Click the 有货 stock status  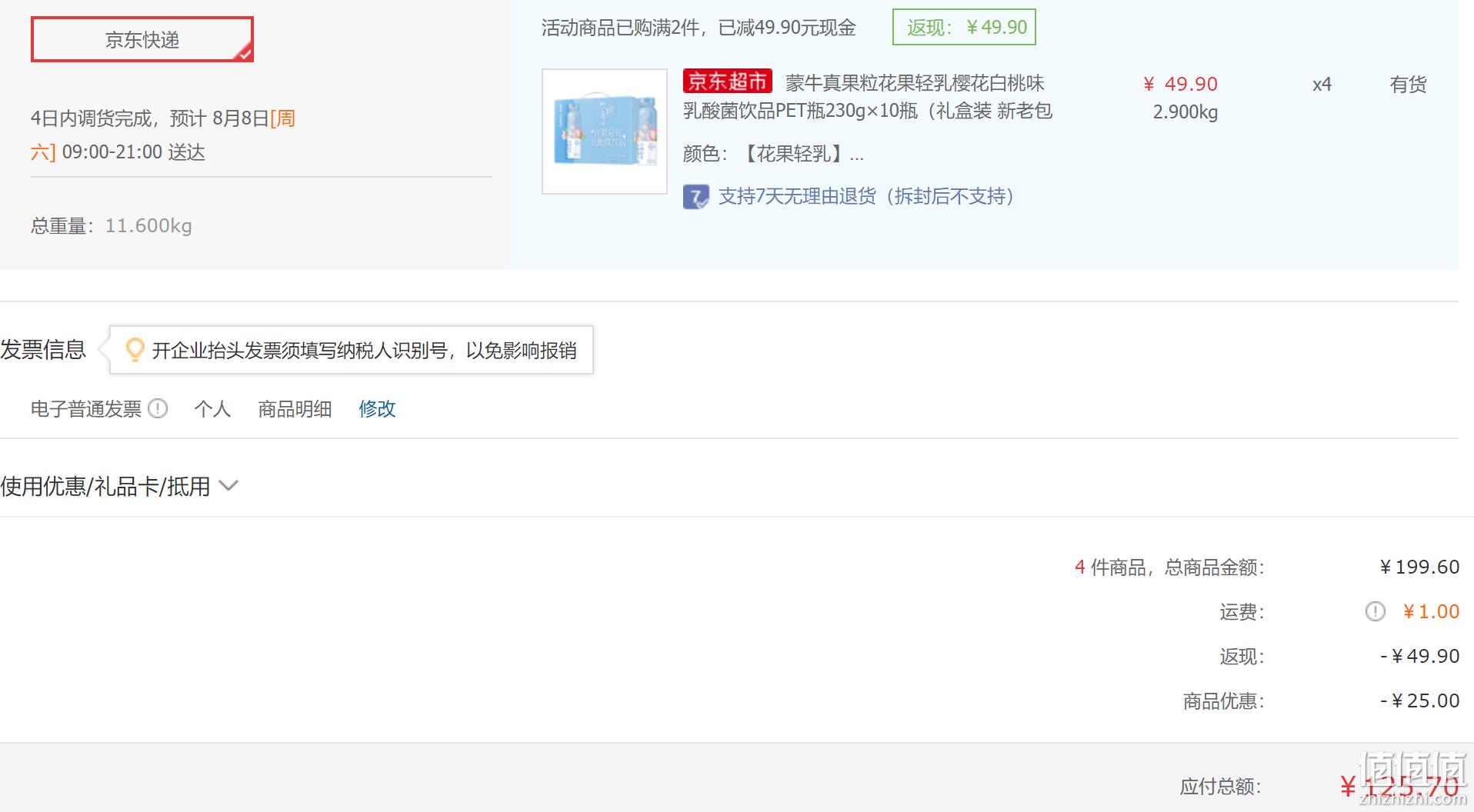(x=1408, y=85)
